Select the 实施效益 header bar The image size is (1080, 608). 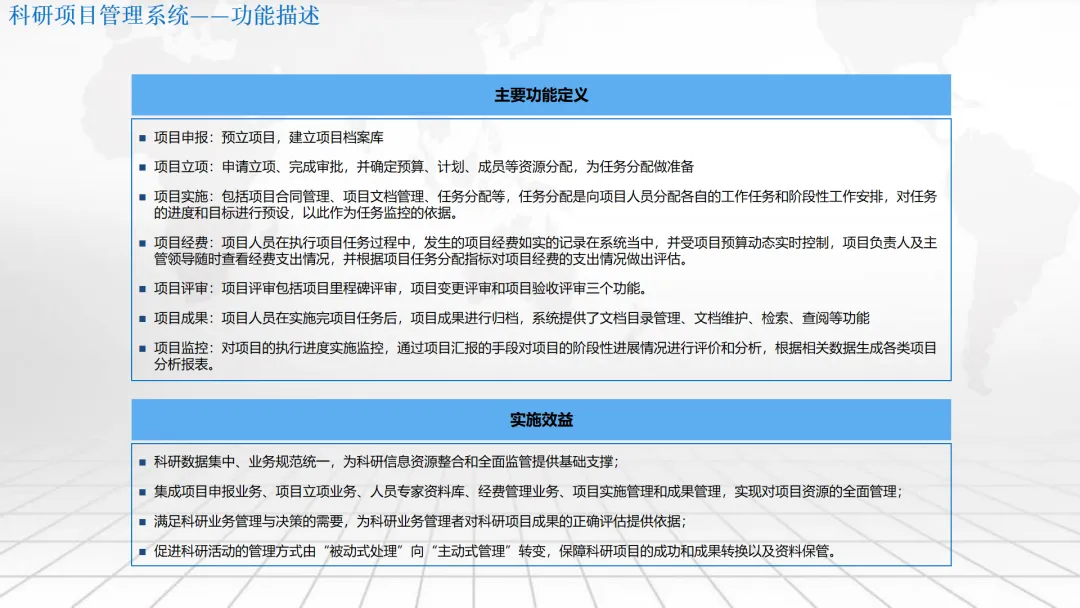[541, 419]
